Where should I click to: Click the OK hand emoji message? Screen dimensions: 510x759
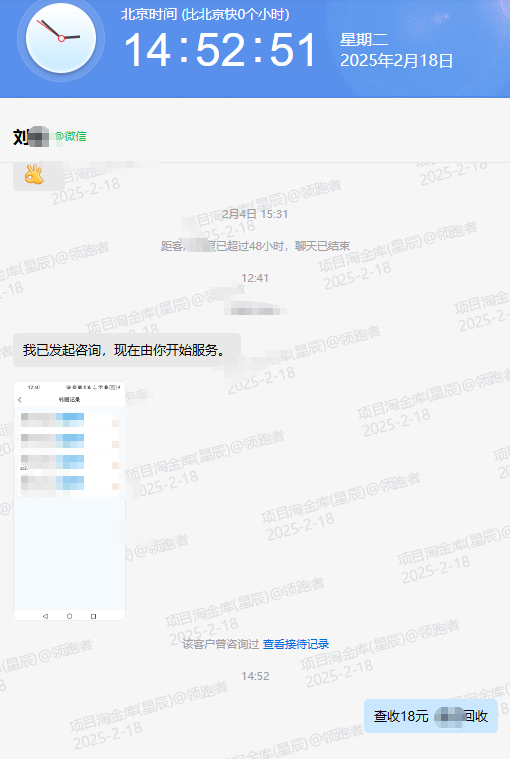click(35, 175)
